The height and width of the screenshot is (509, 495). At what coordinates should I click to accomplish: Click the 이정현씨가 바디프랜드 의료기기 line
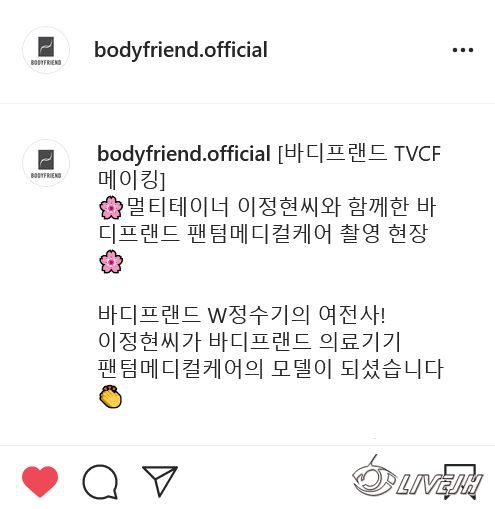pyautogui.click(x=249, y=342)
